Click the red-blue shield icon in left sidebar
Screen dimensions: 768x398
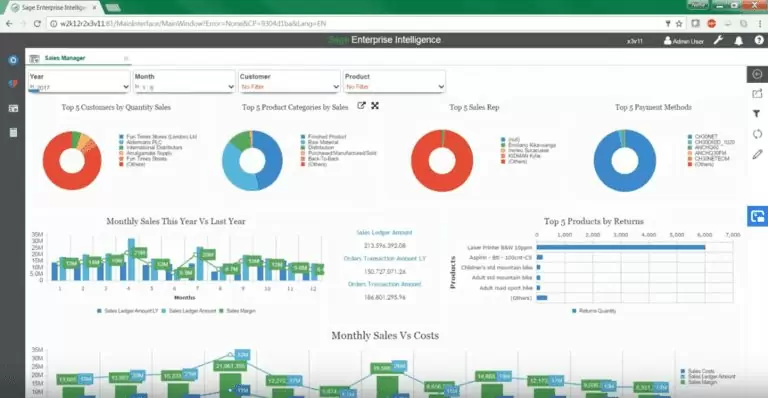click(13, 84)
